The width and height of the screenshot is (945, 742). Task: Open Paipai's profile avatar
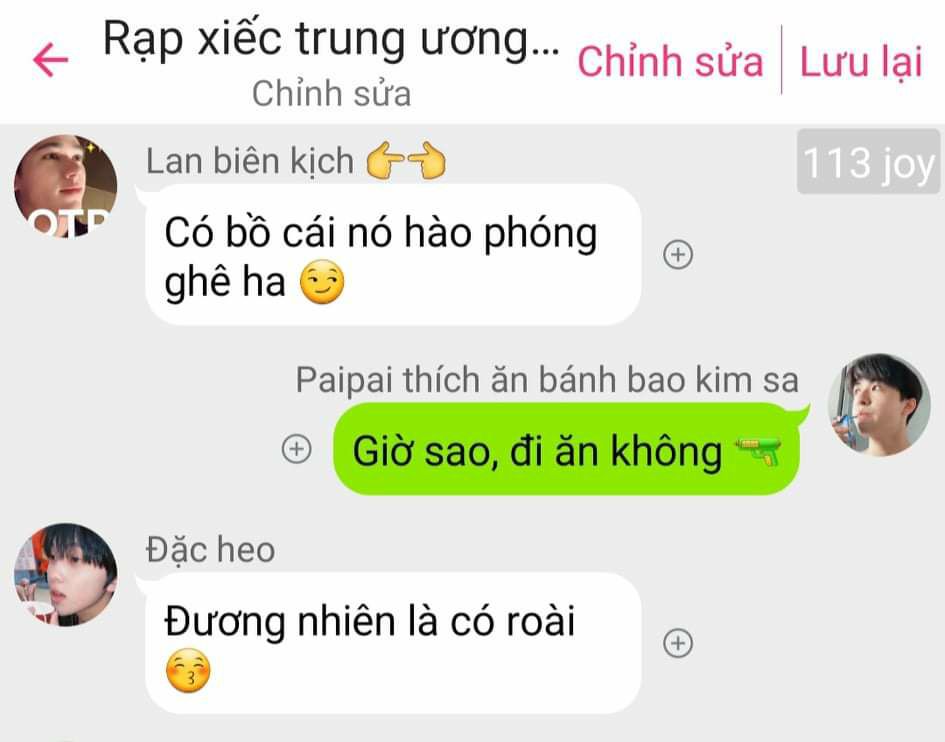point(879,404)
